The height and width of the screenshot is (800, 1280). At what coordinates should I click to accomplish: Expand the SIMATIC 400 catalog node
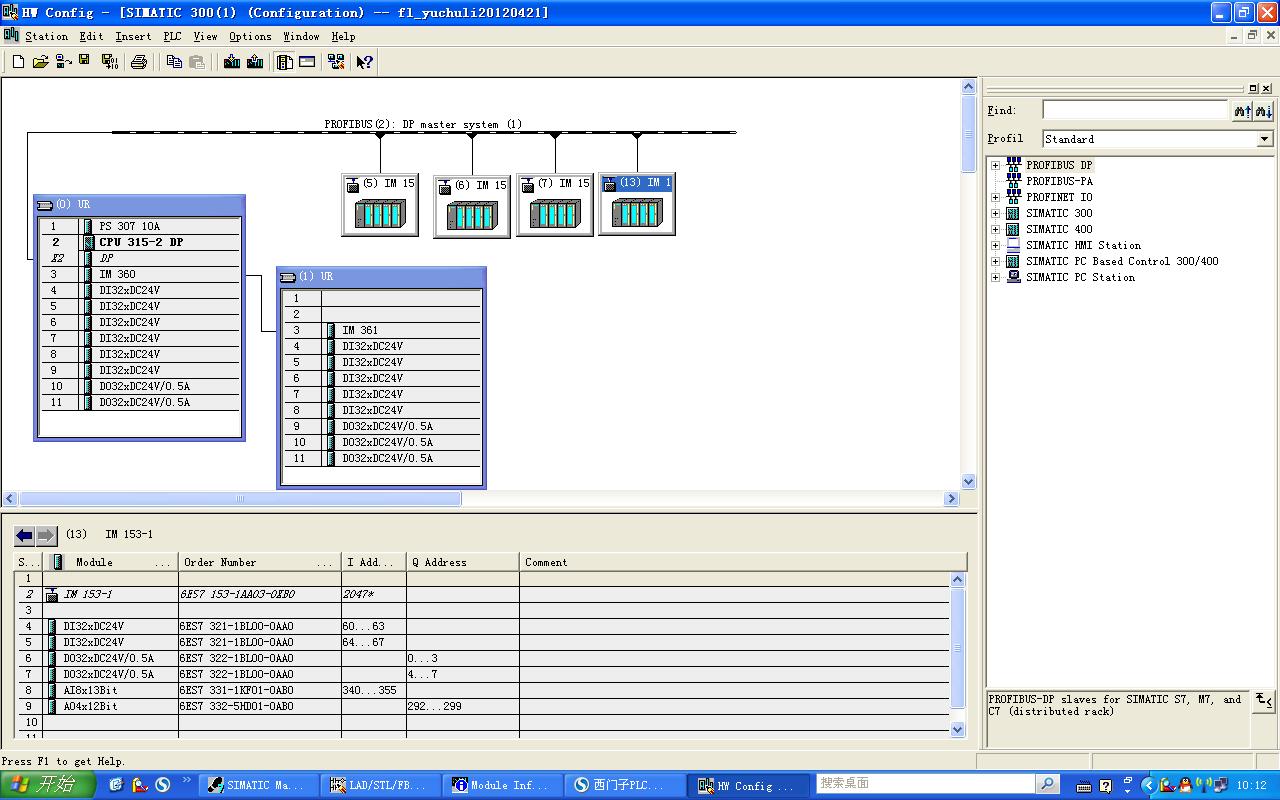pos(995,229)
